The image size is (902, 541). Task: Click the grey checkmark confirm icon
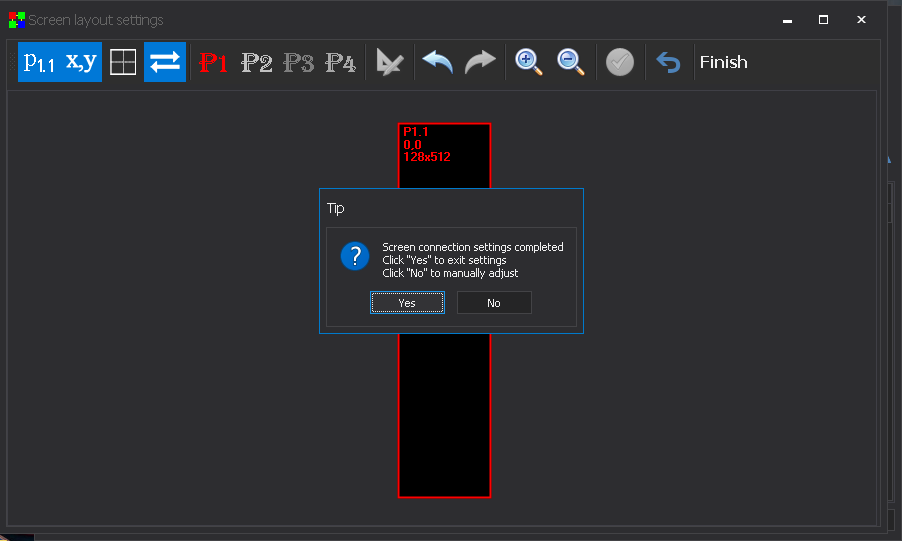620,63
